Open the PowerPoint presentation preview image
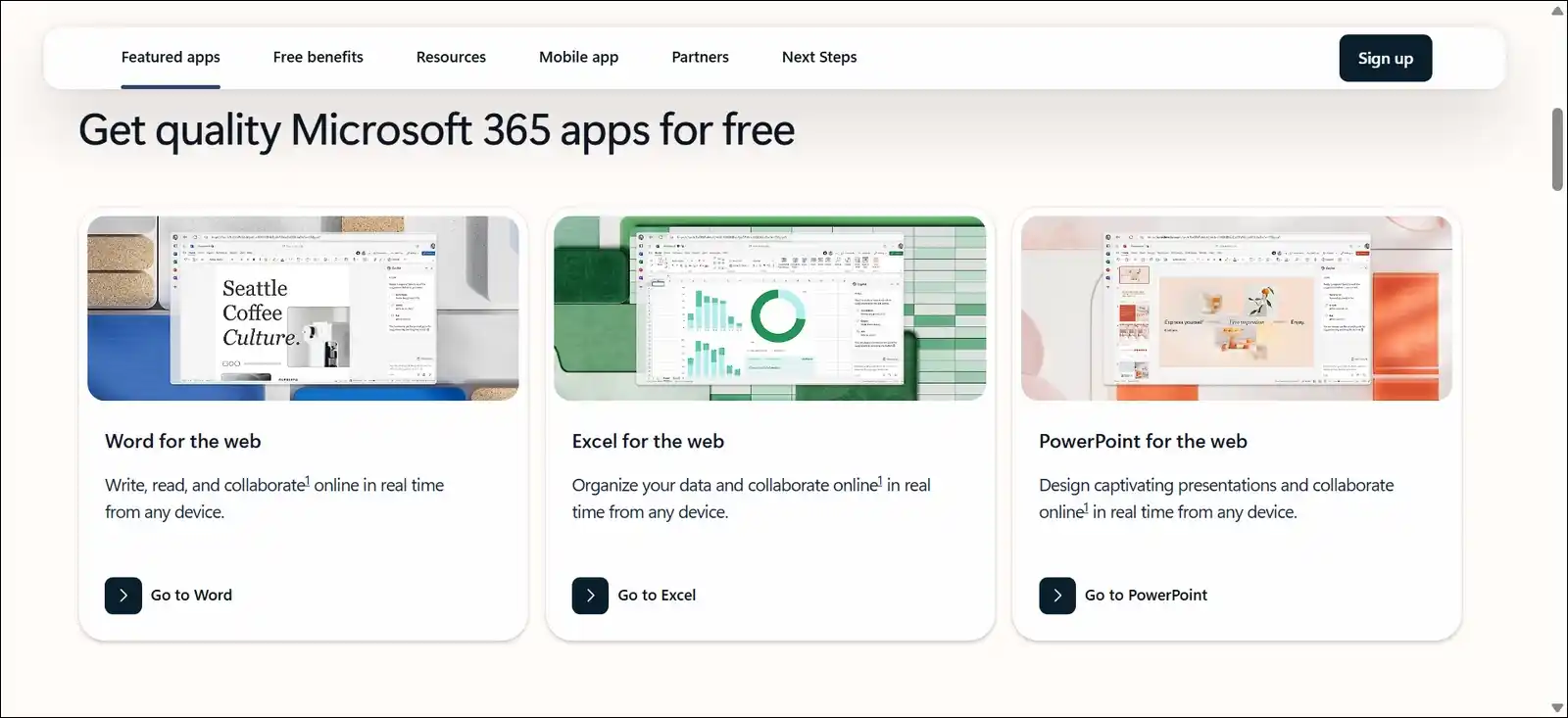 [x=1237, y=308]
